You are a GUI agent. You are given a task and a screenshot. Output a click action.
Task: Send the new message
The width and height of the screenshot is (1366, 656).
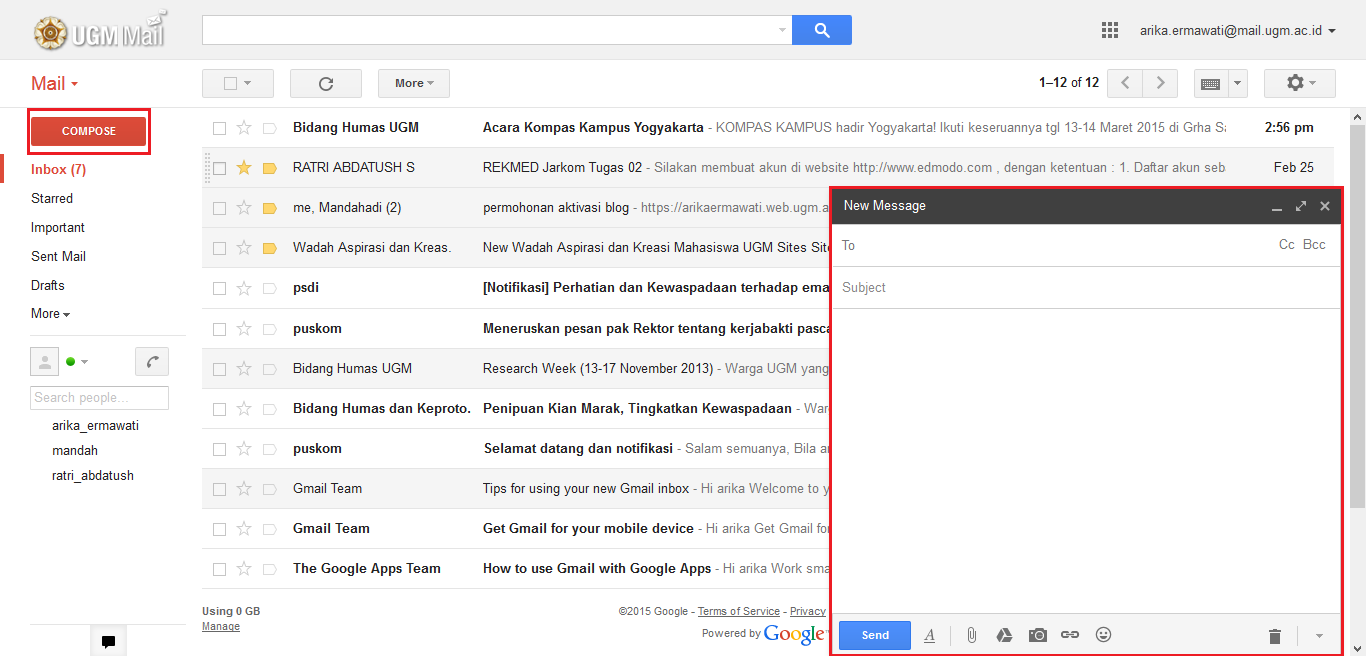875,635
